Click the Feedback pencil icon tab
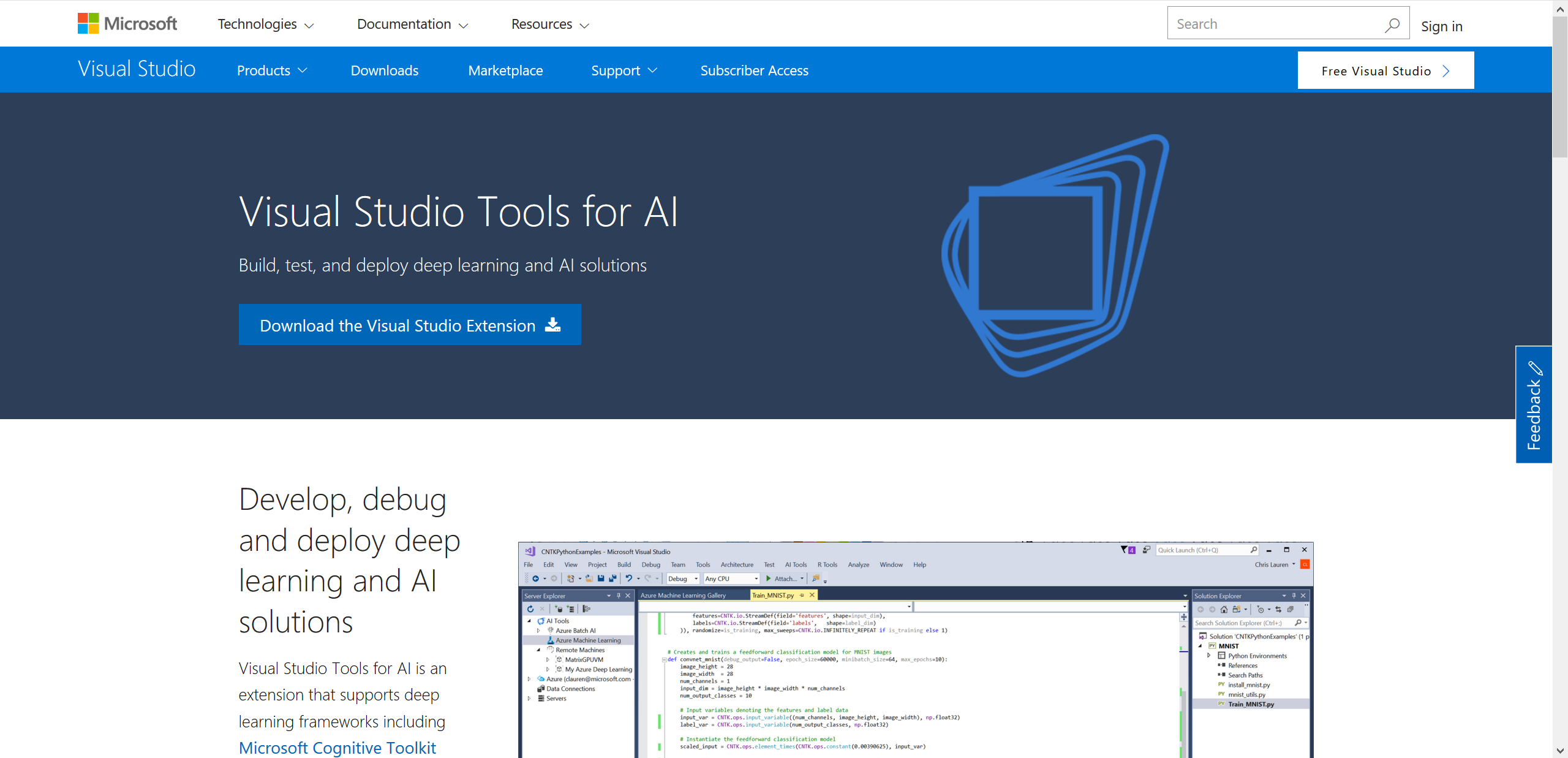Image resolution: width=1568 pixels, height=758 pixels. [1534, 404]
